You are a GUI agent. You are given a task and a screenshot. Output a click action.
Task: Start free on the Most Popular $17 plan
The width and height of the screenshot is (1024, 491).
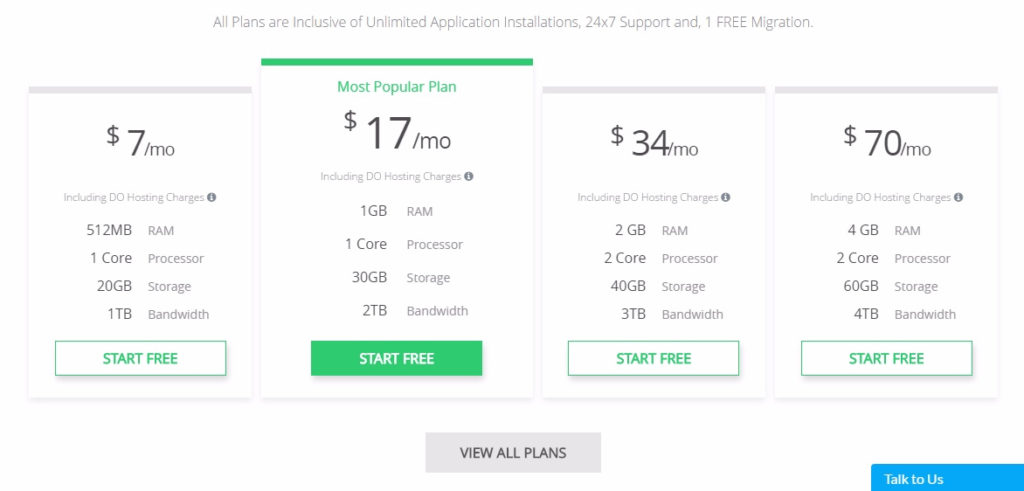click(x=396, y=358)
